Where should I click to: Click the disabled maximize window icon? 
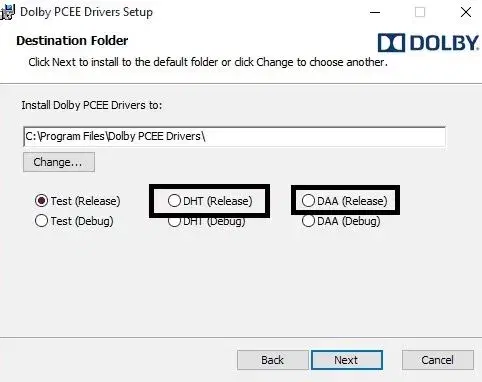pos(420,12)
